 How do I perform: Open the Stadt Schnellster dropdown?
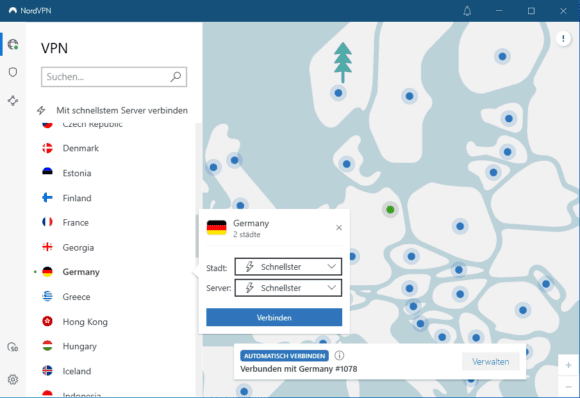pos(288,267)
